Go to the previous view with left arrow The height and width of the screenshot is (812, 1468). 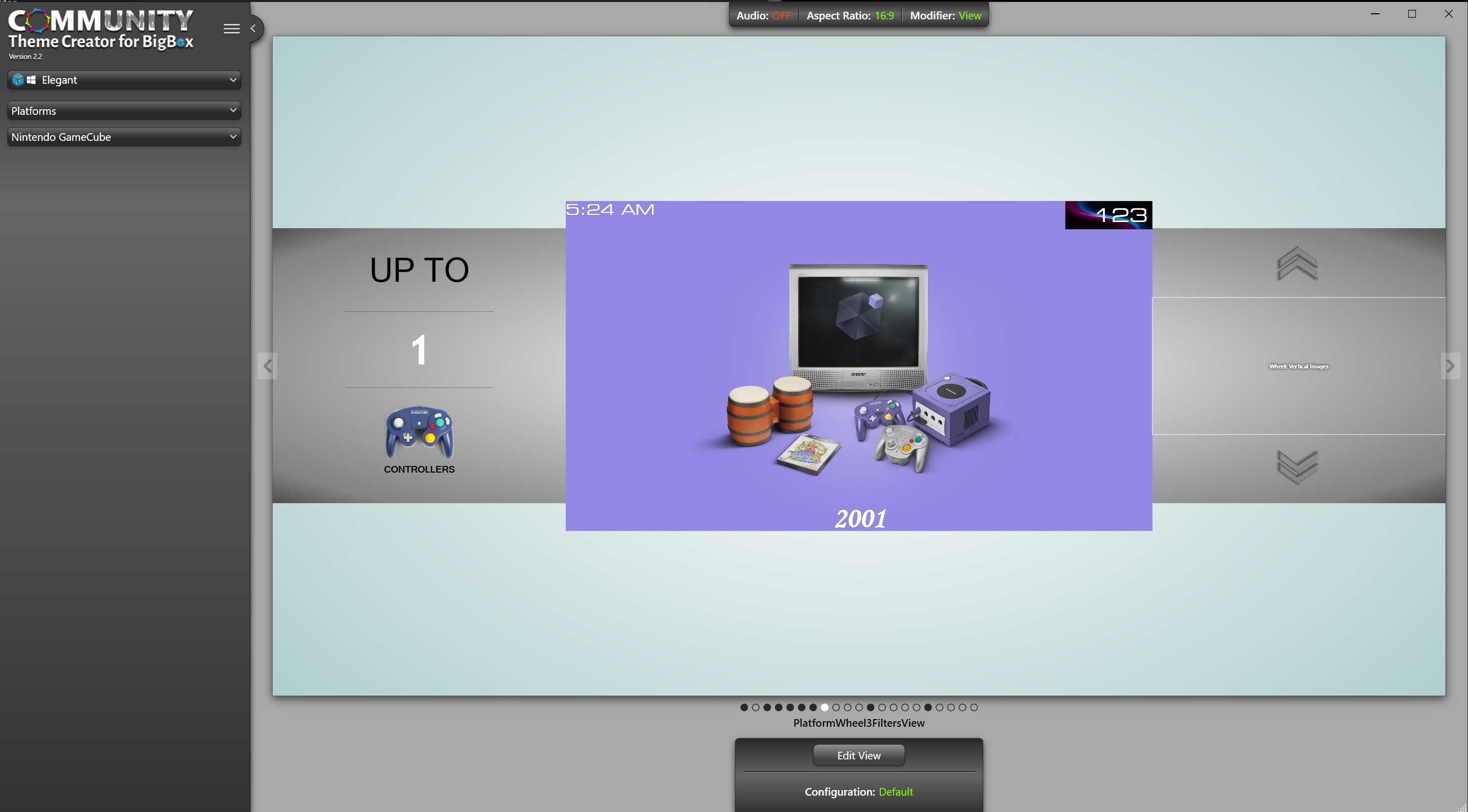267,365
